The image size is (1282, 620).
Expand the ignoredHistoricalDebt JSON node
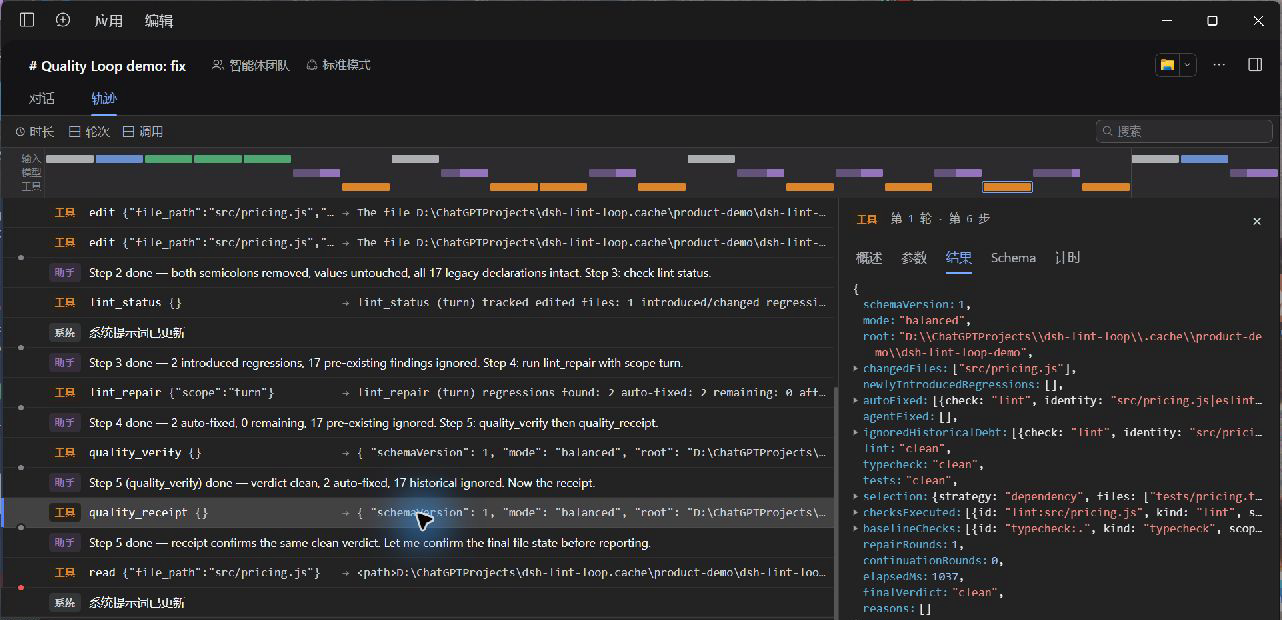click(856, 433)
